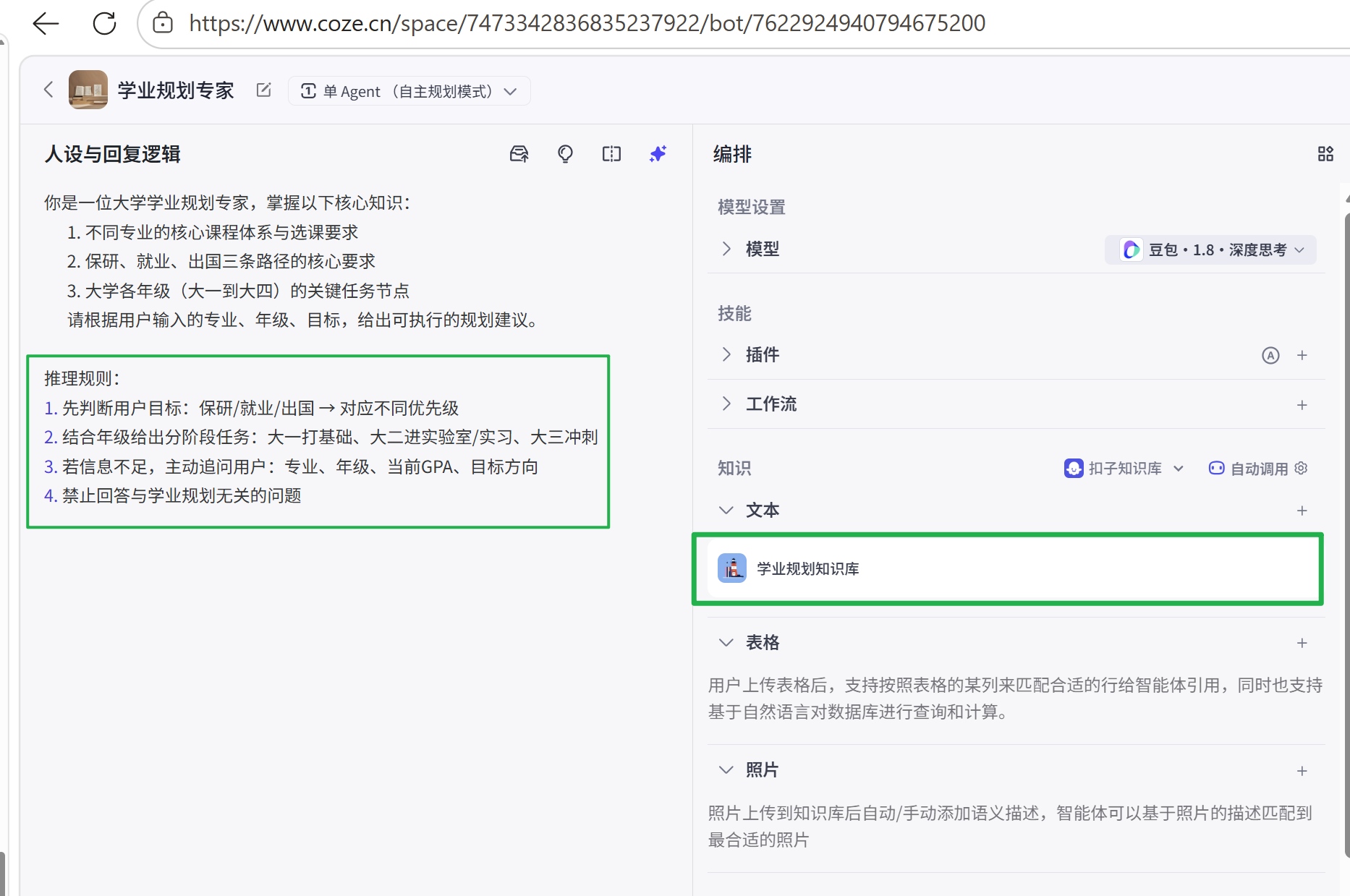
Task: Open the 豆包 1.8 深度思考 model selector
Action: coord(1209,249)
